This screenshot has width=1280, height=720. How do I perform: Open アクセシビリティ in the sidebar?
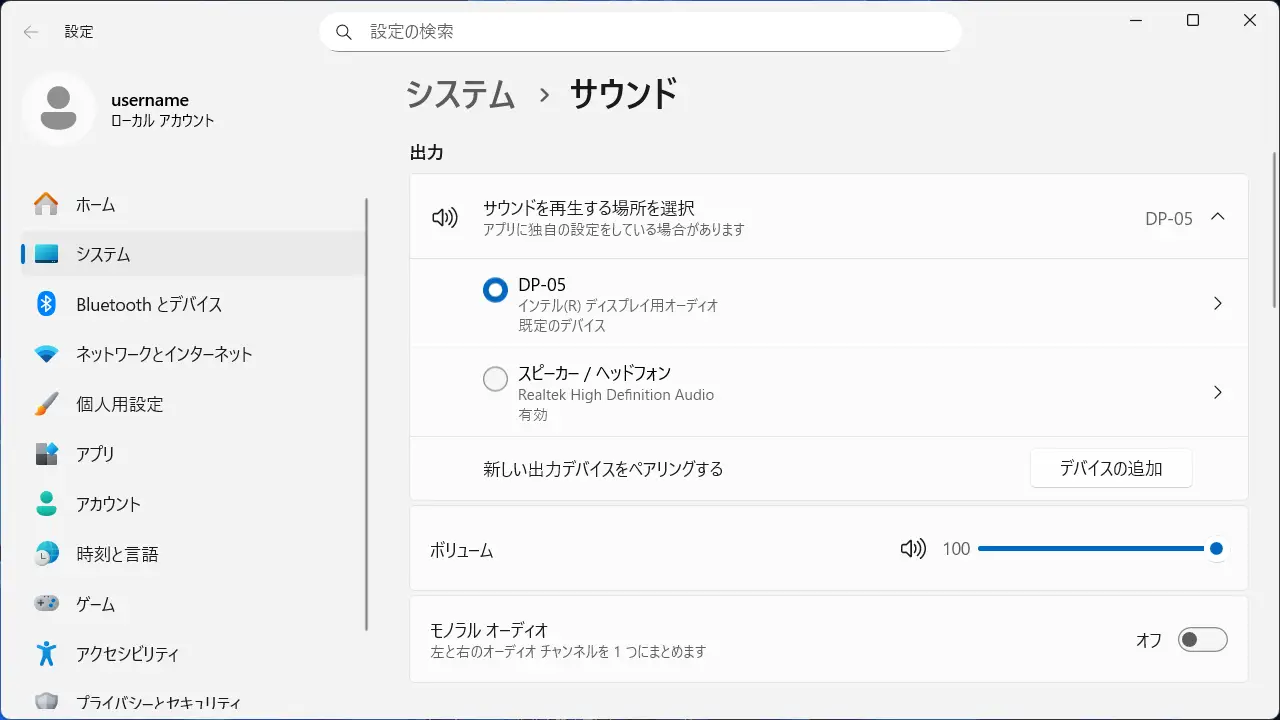pos(127,654)
